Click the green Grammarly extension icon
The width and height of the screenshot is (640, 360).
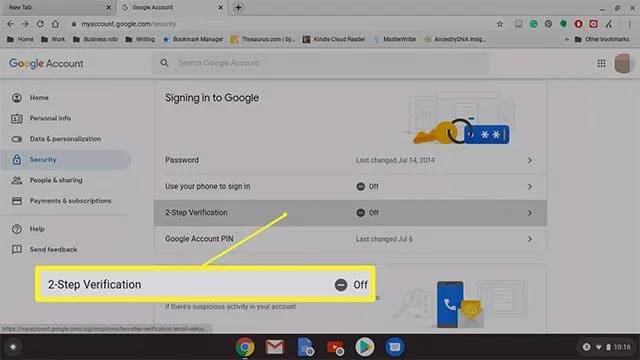(x=533, y=24)
